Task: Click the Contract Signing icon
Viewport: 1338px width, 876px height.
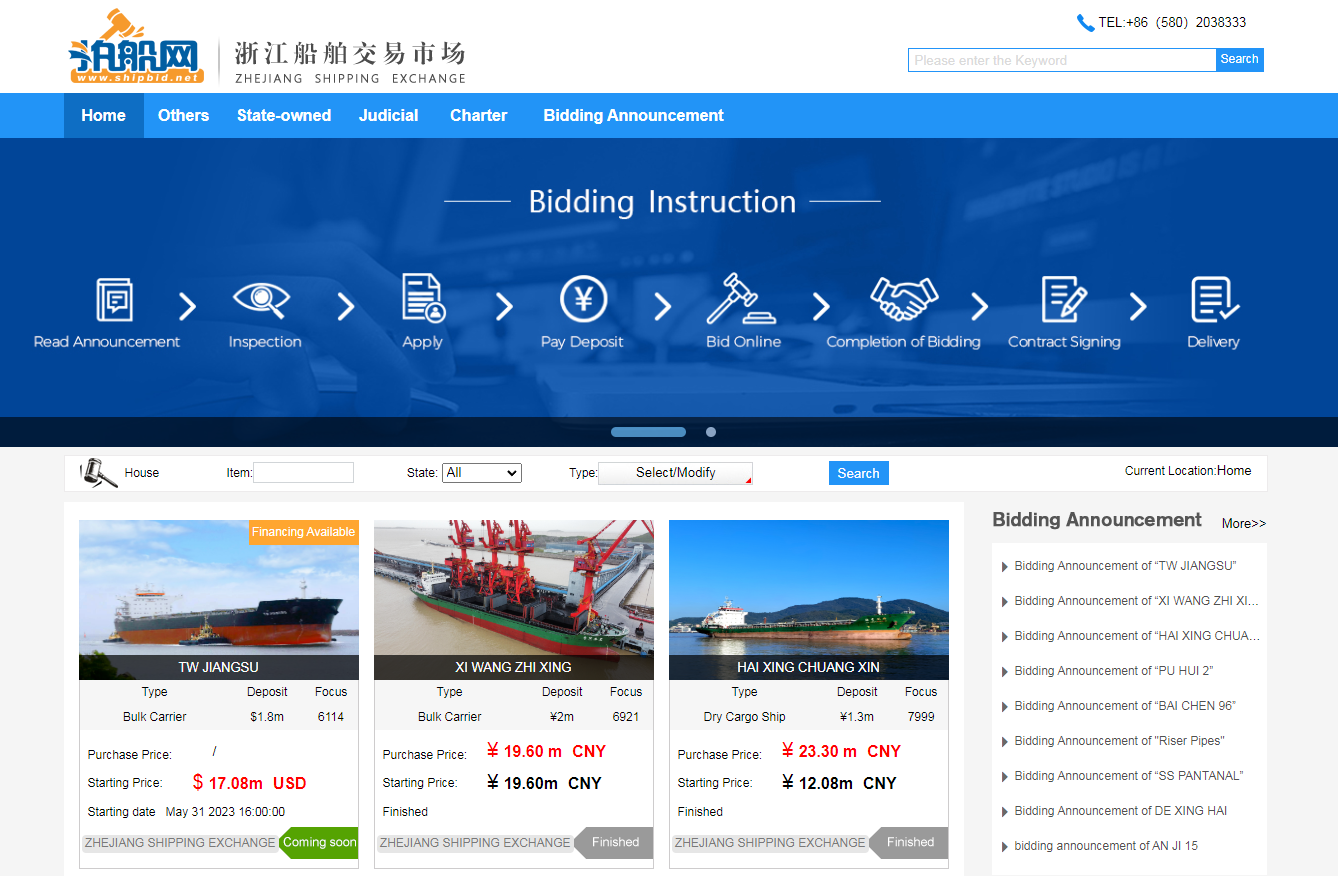Action: [x=1063, y=299]
